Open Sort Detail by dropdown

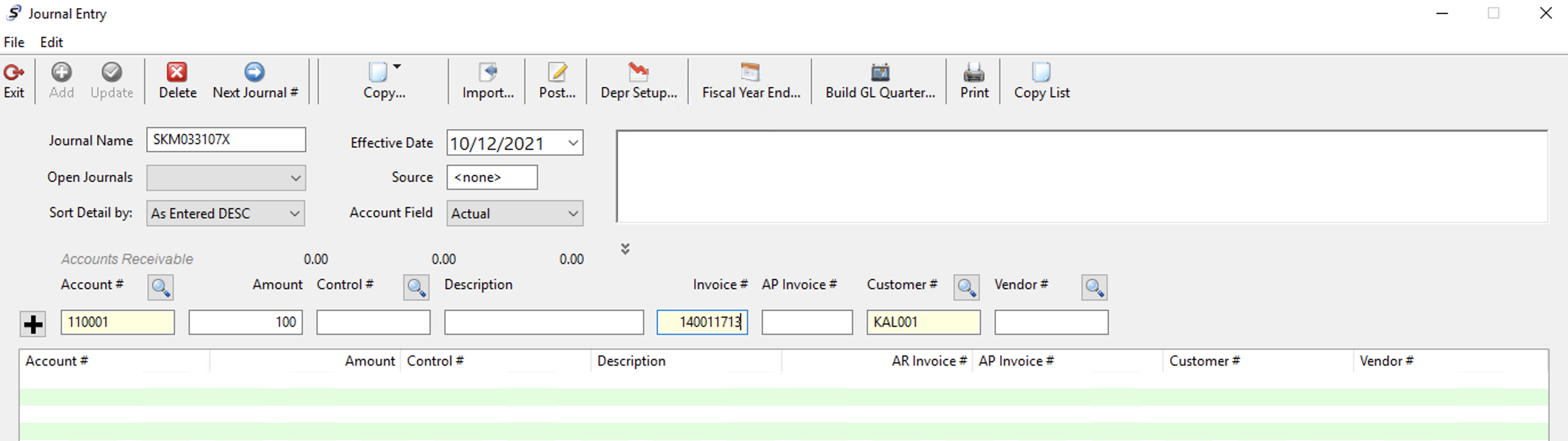point(295,213)
